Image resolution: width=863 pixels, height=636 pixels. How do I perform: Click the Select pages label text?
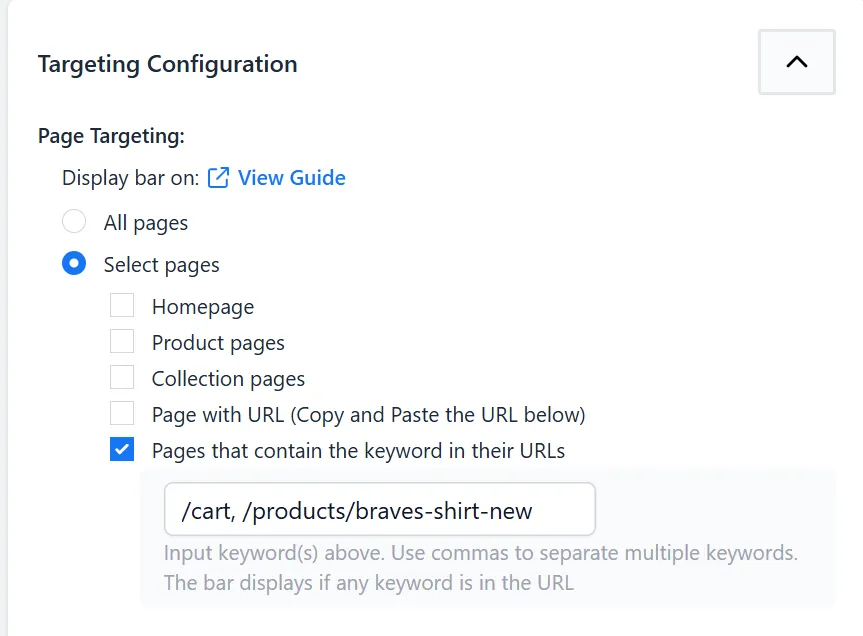coord(161,265)
